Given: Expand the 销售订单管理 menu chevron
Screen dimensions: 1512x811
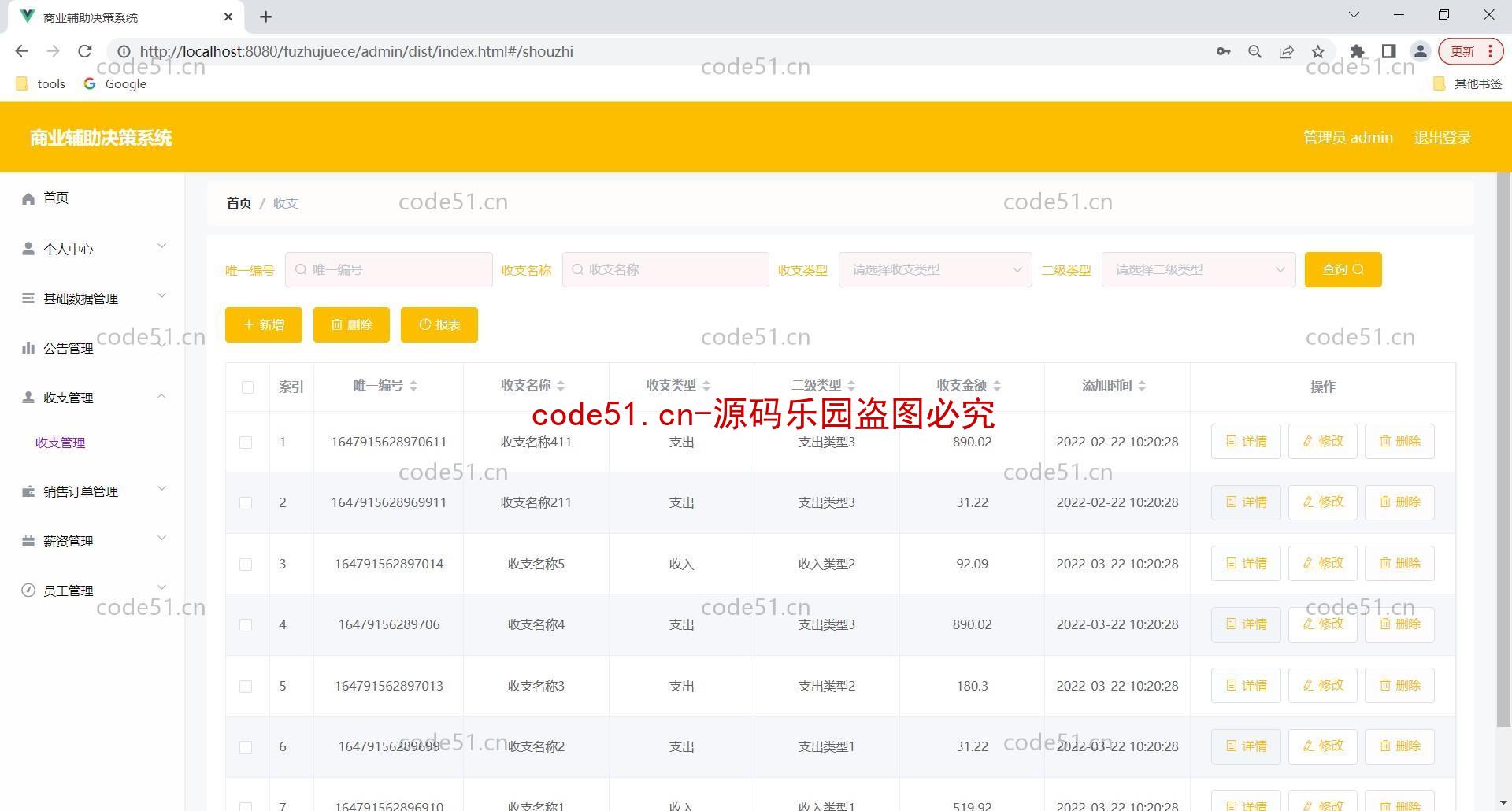Looking at the screenshot, I should tap(161, 489).
